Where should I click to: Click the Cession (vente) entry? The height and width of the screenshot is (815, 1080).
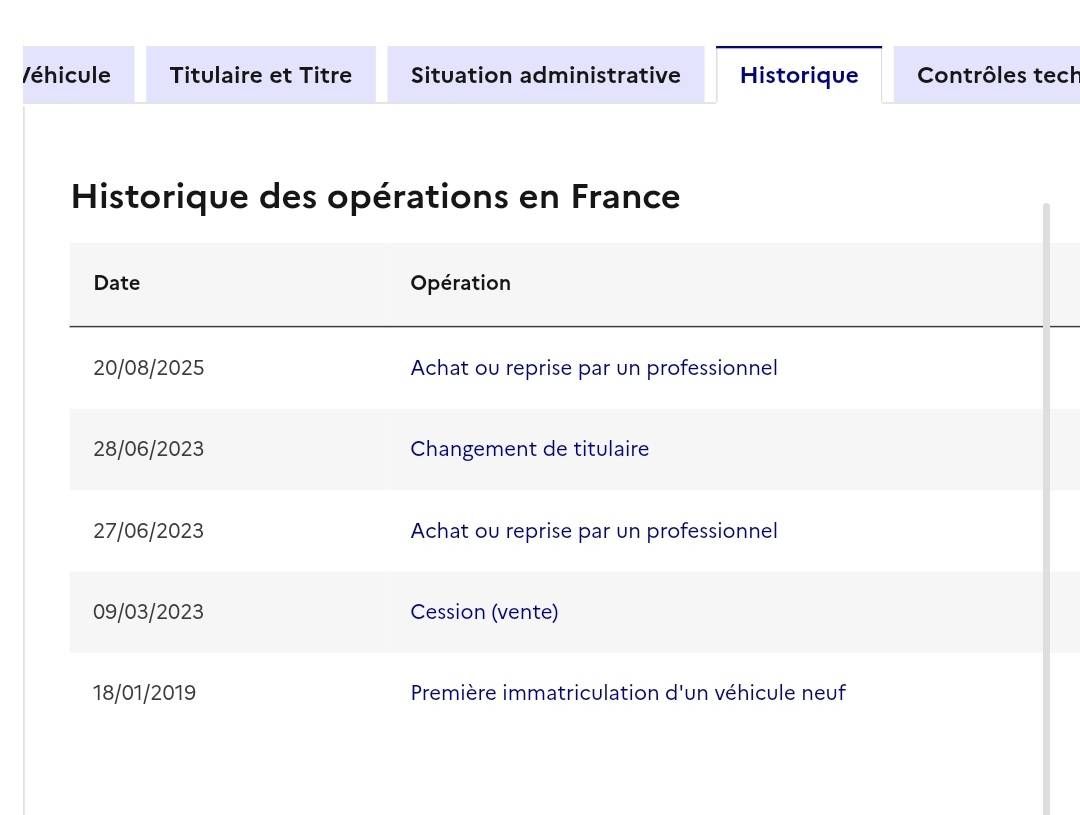pos(484,612)
